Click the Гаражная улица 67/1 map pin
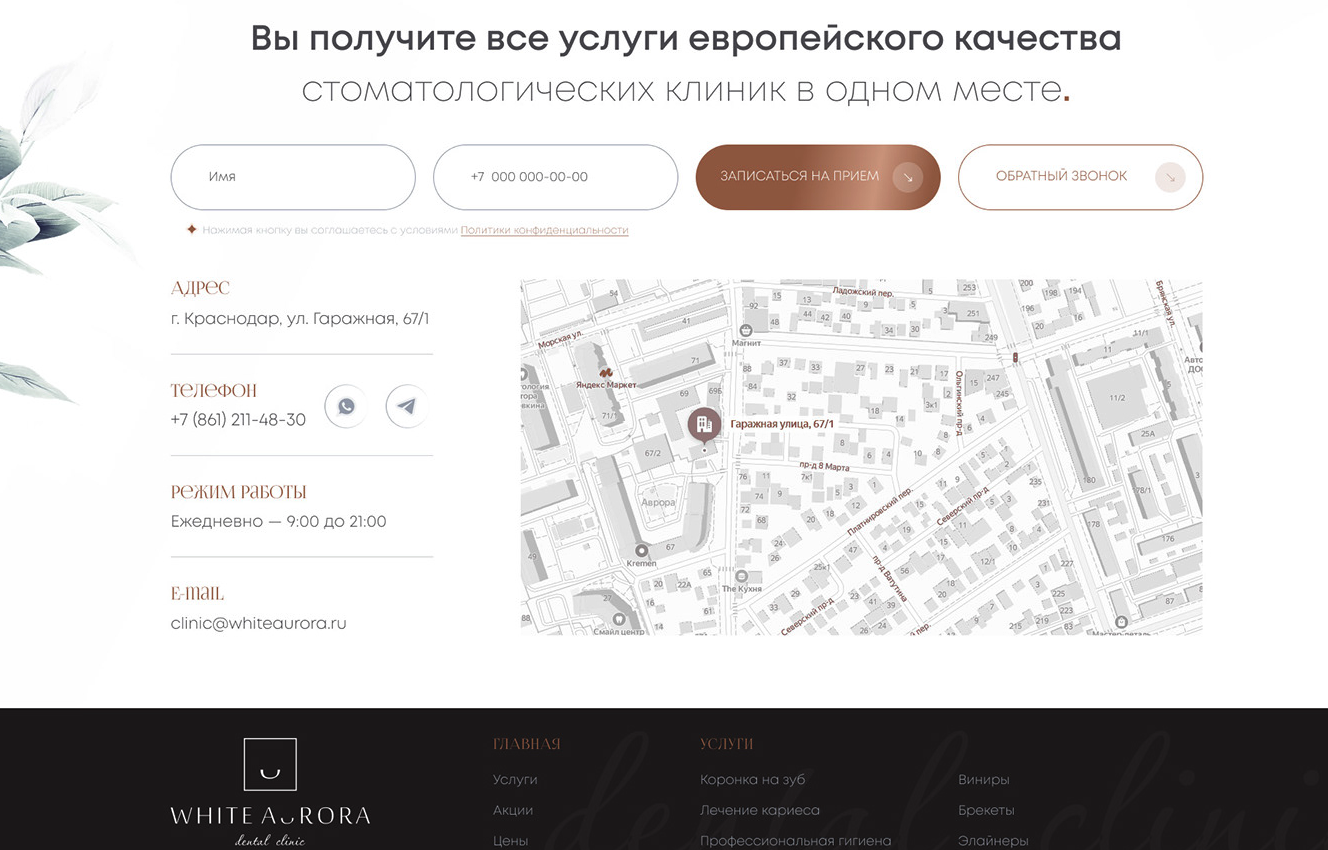The image size is (1328, 850). (x=704, y=424)
